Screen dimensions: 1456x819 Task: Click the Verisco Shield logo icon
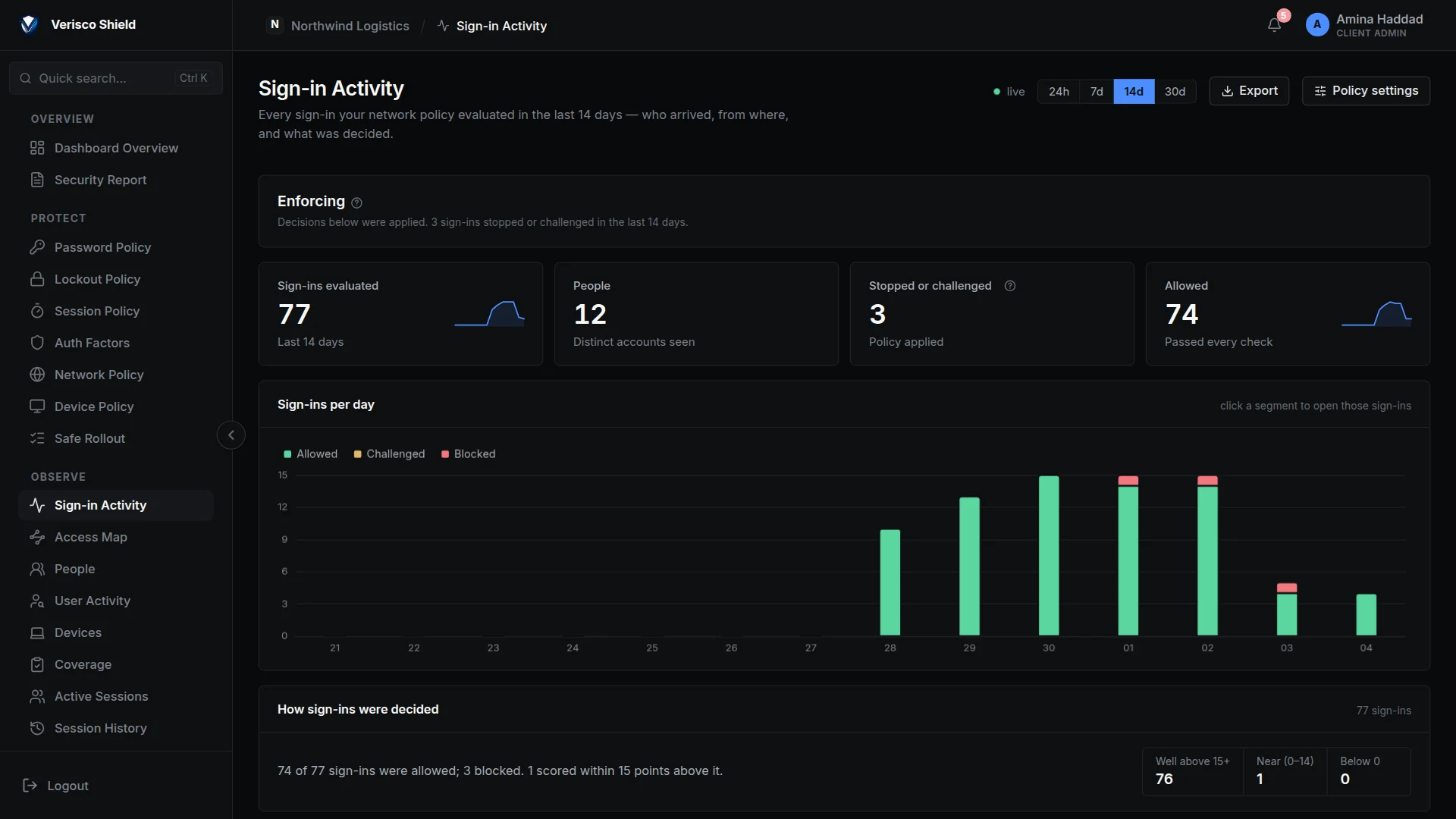(x=29, y=24)
